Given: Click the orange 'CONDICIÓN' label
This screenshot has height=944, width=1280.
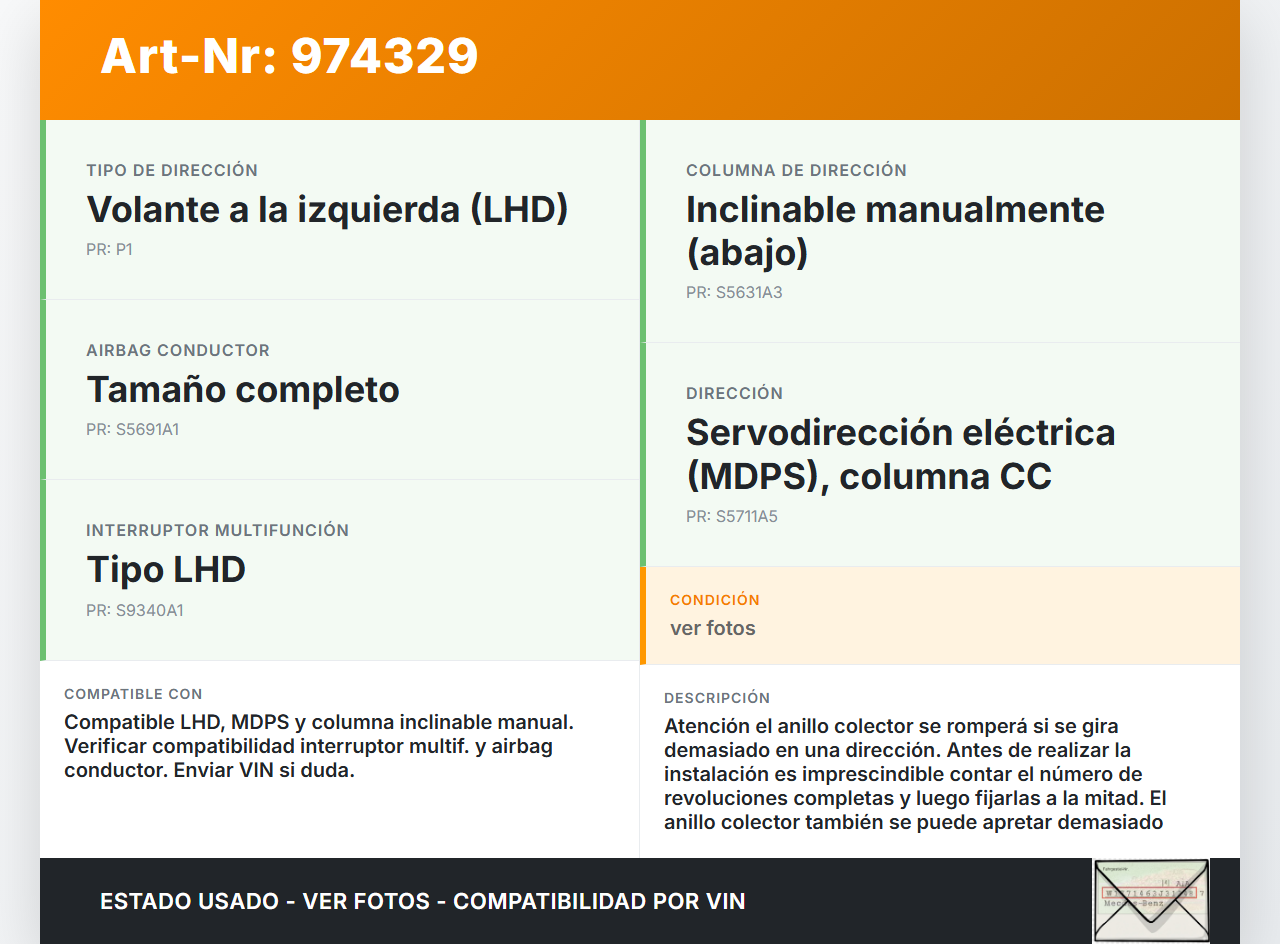Looking at the screenshot, I should (715, 600).
